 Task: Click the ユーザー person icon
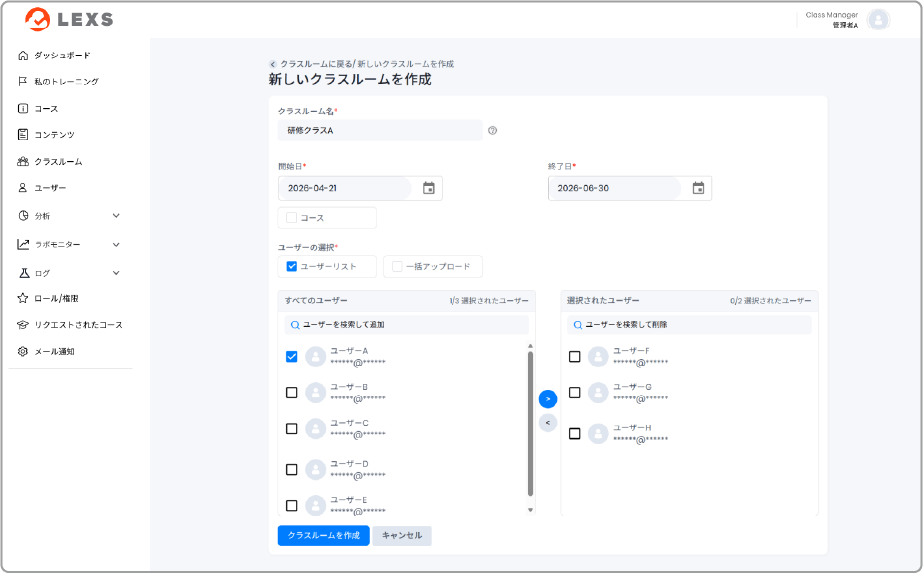[23, 187]
